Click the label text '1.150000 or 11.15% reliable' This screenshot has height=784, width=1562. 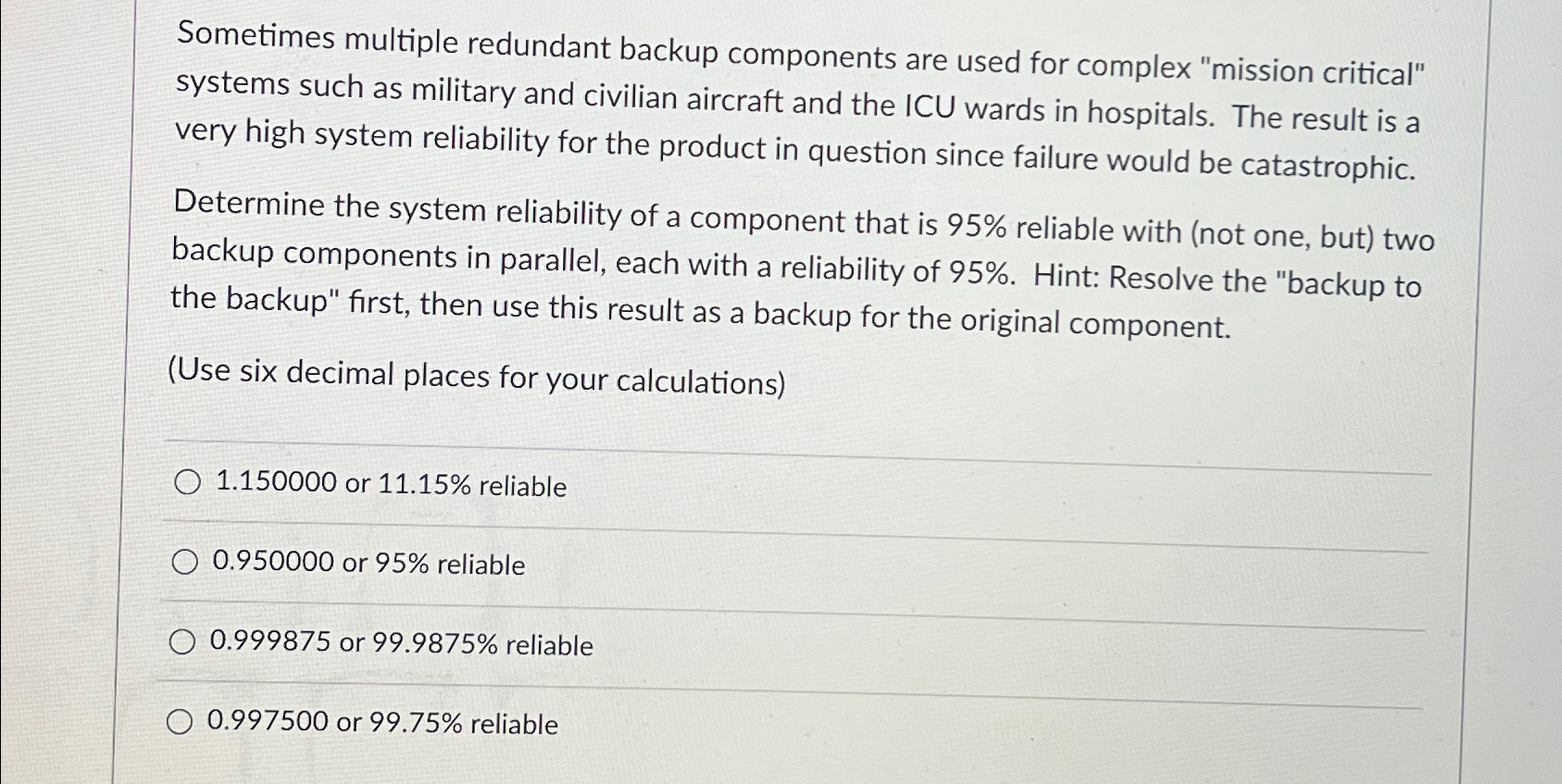[390, 484]
